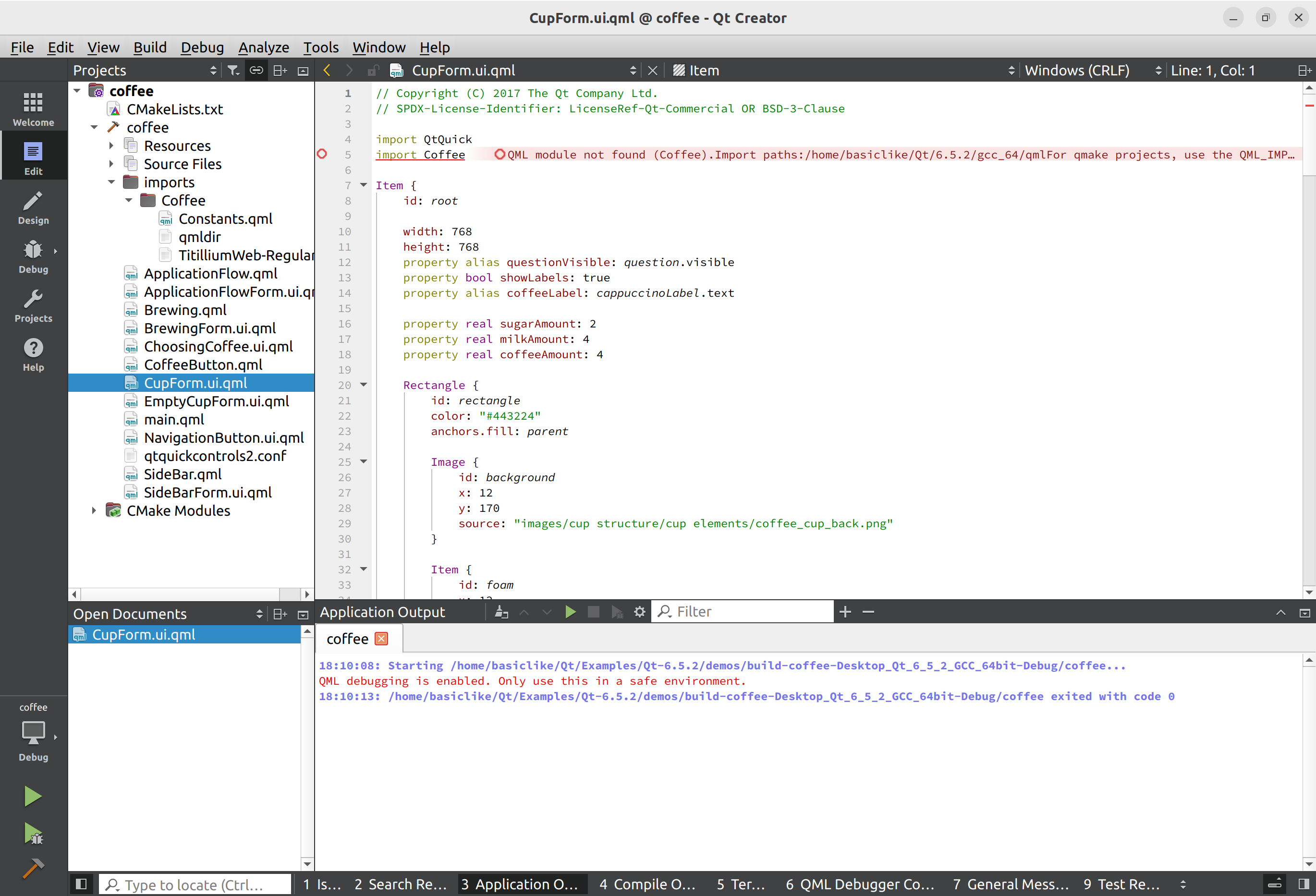Open the output pane settings gear
The image size is (1316, 896).
pos(639,612)
